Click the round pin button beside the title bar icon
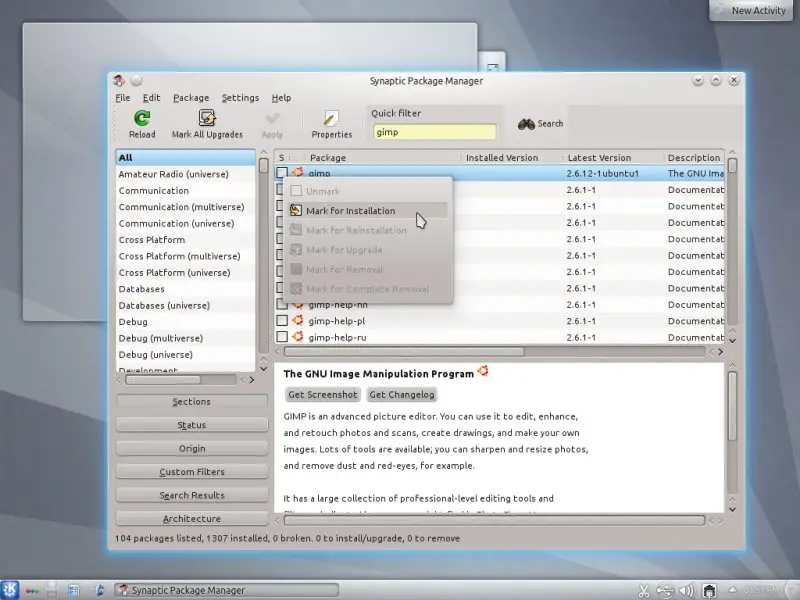Image resolution: width=800 pixels, height=600 pixels. [x=136, y=80]
